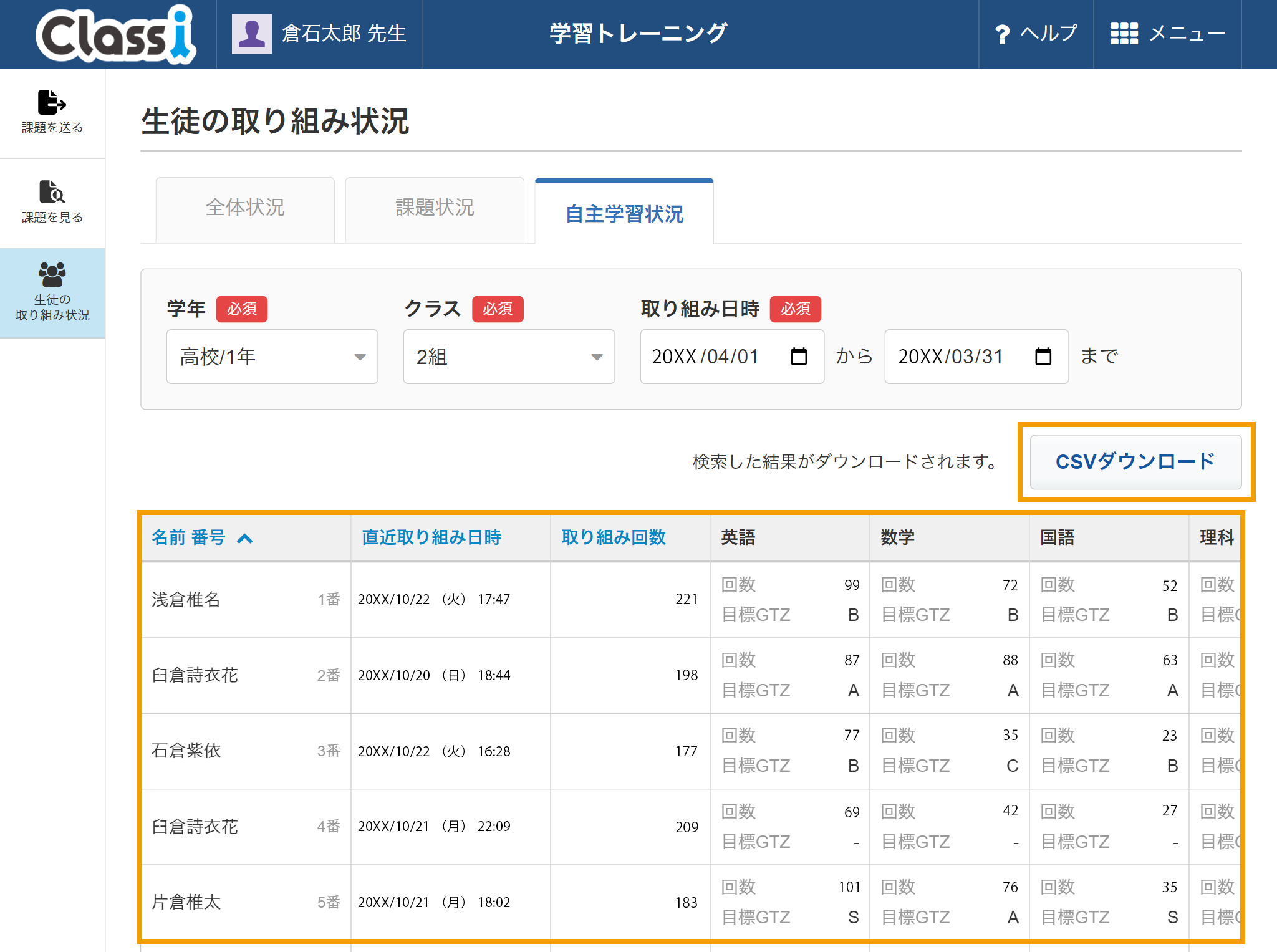Click the Classi logo

116,34
